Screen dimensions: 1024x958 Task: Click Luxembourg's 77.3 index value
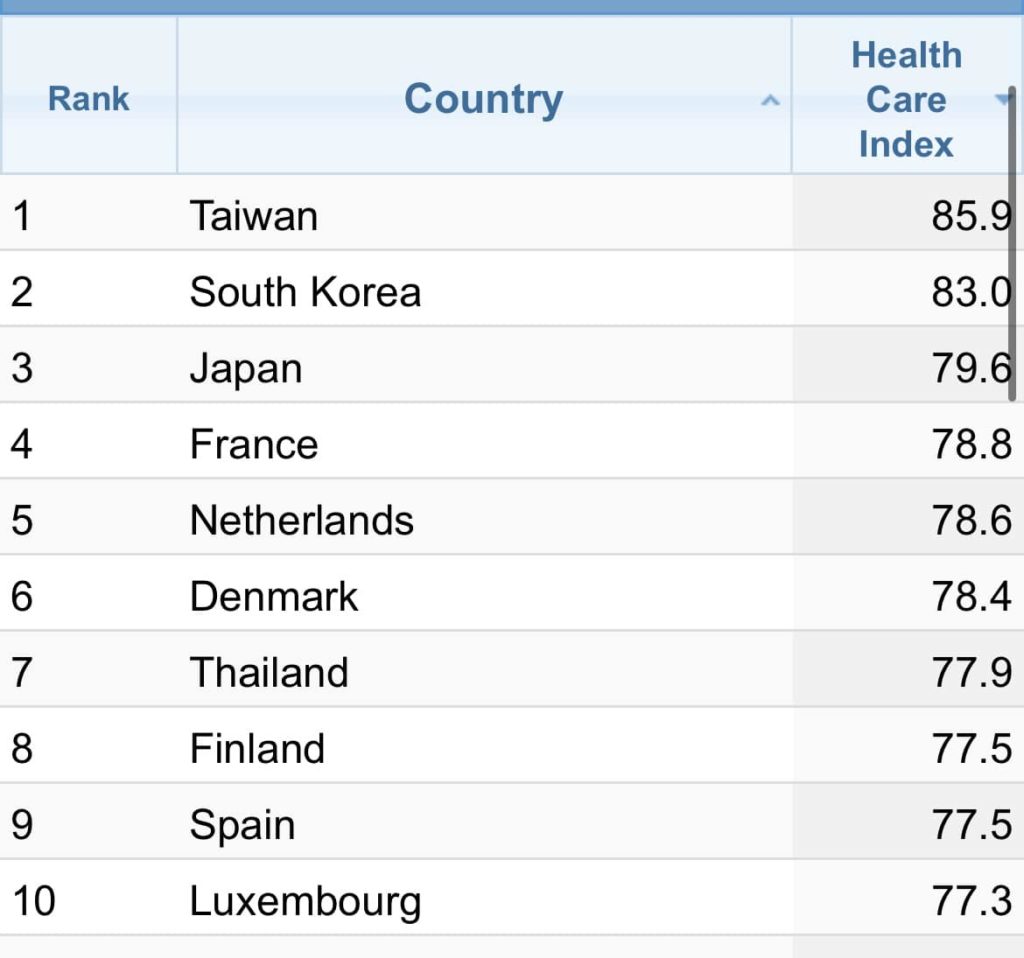click(971, 901)
